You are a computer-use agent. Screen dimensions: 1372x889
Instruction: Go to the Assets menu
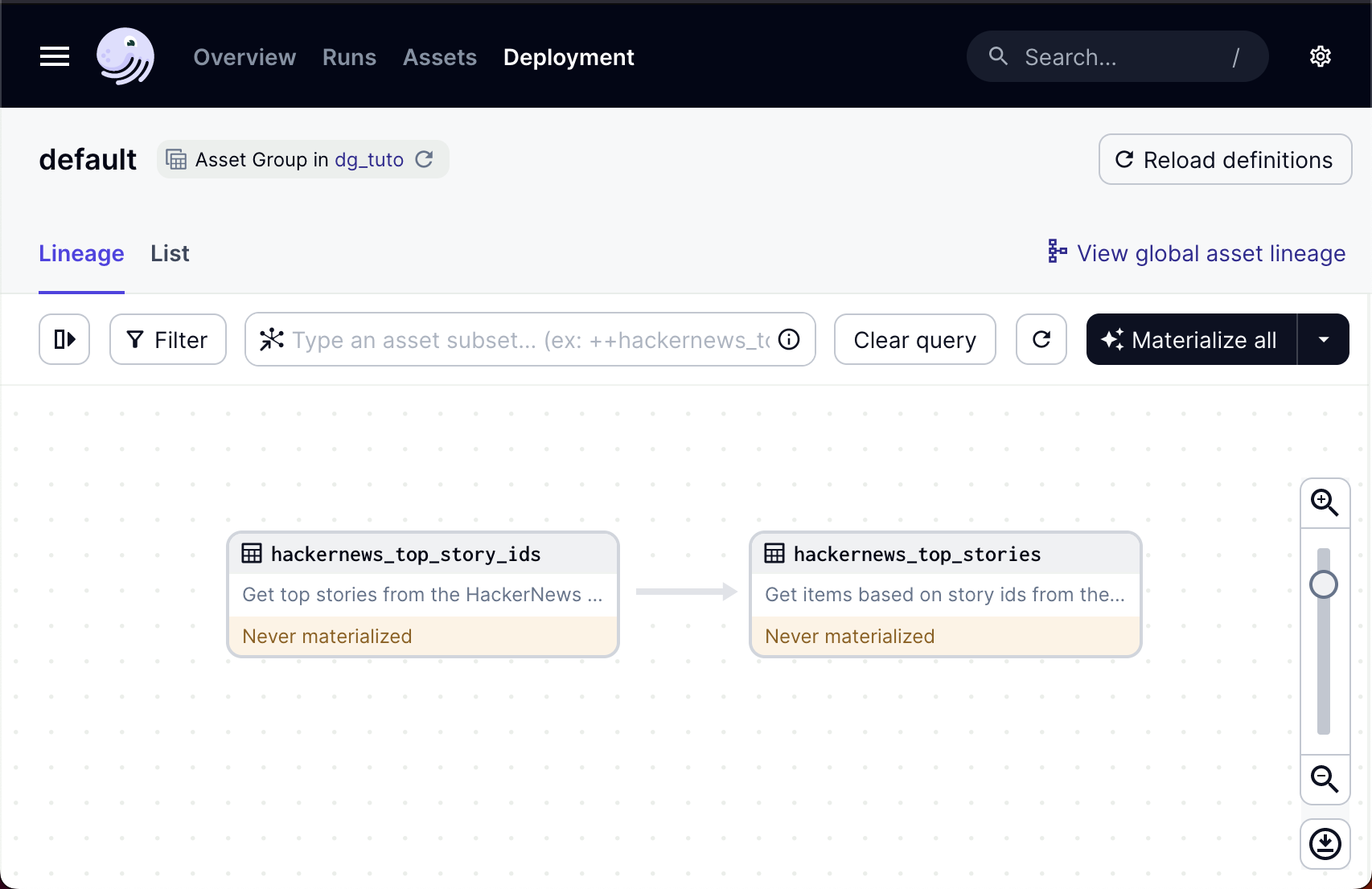click(x=439, y=57)
